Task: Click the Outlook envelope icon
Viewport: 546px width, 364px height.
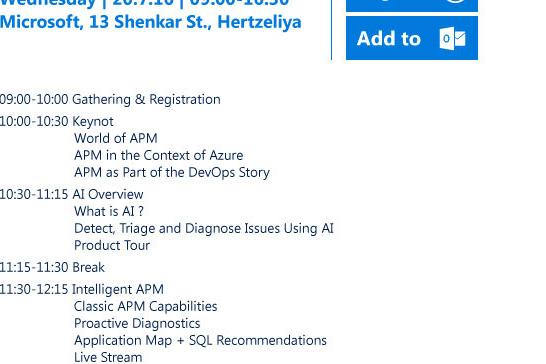Action: [x=452, y=38]
